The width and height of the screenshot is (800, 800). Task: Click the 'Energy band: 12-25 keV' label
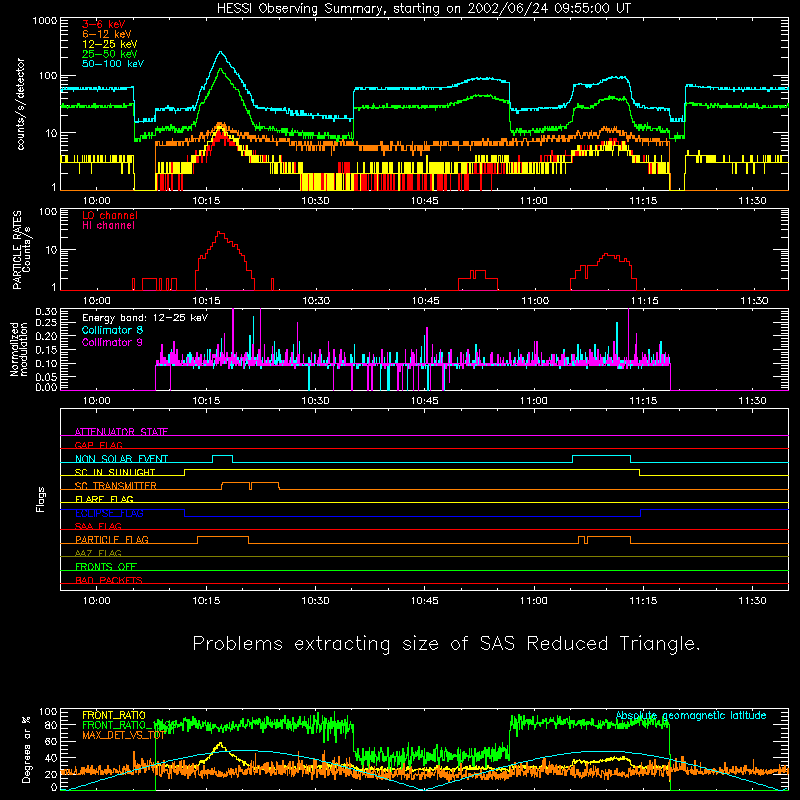pyautogui.click(x=145, y=318)
